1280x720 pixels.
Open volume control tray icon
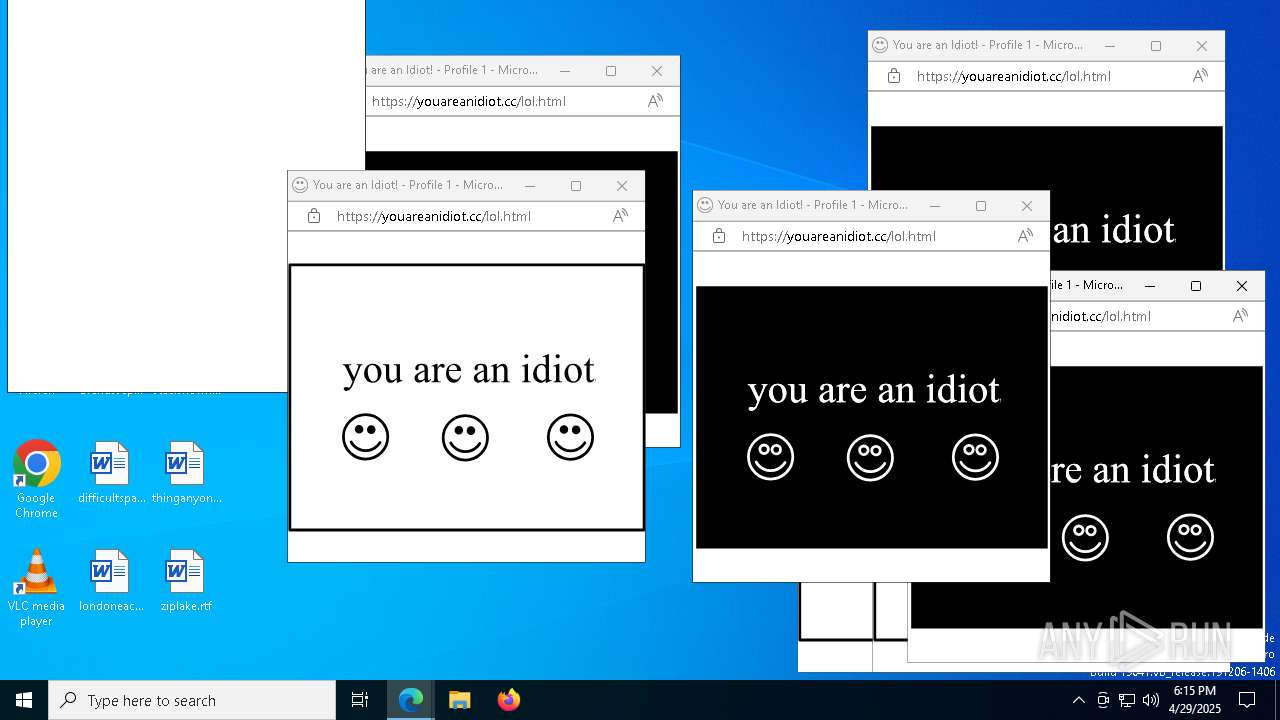coord(1151,700)
